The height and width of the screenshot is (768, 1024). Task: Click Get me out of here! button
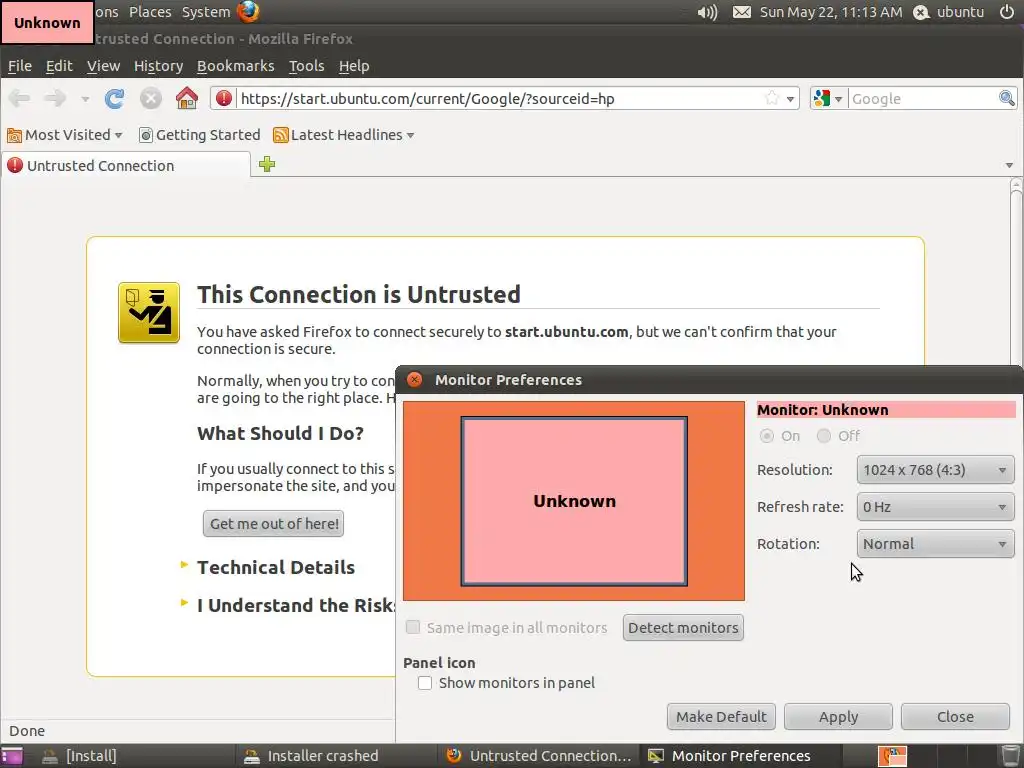tap(274, 524)
